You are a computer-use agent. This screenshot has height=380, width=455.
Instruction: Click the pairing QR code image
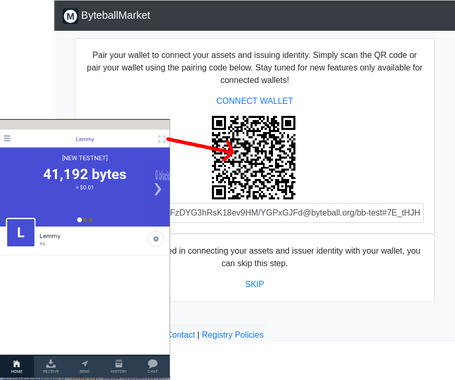click(254, 158)
